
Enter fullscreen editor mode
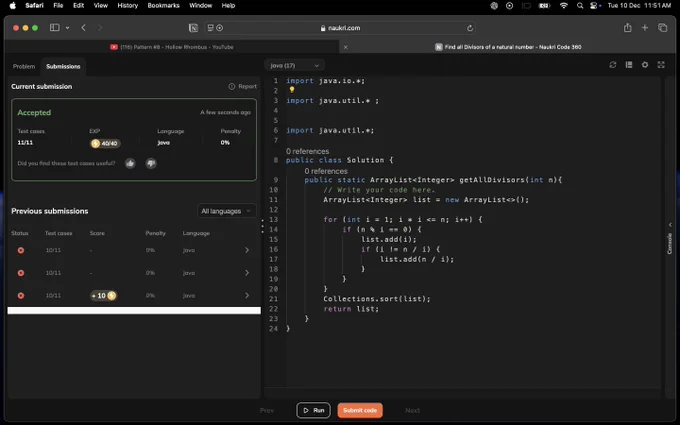click(661, 65)
